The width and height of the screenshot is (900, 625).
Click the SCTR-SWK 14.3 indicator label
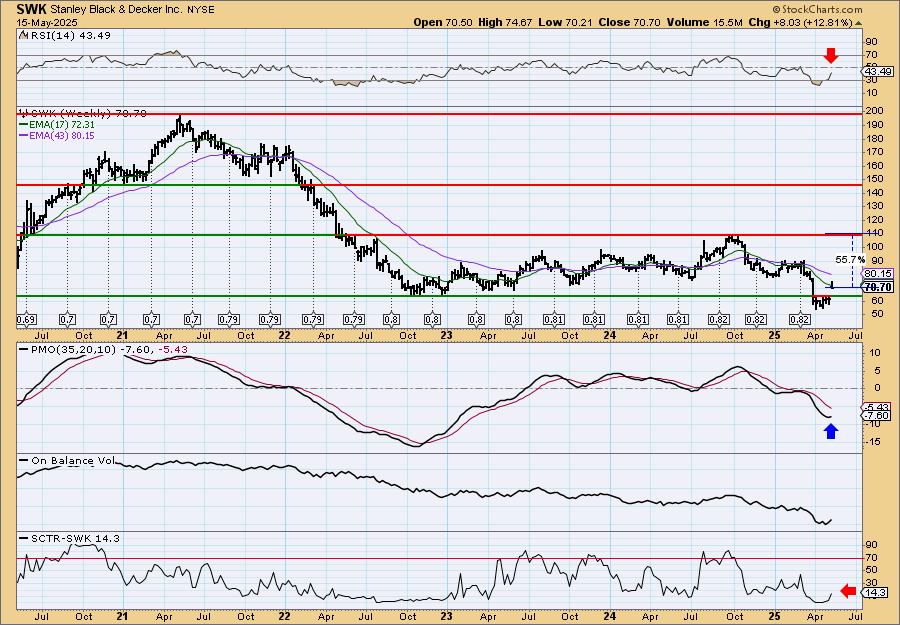(75, 538)
